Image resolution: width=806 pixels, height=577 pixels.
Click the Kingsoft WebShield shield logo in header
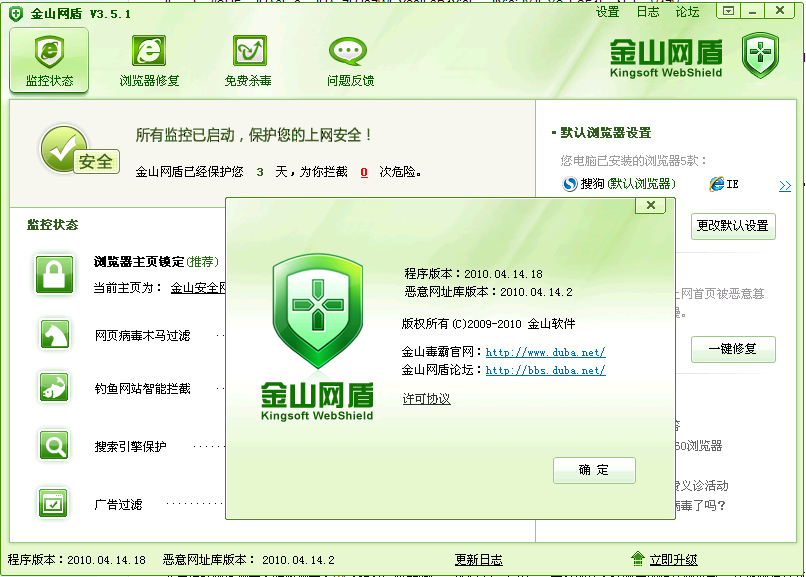tap(761, 55)
